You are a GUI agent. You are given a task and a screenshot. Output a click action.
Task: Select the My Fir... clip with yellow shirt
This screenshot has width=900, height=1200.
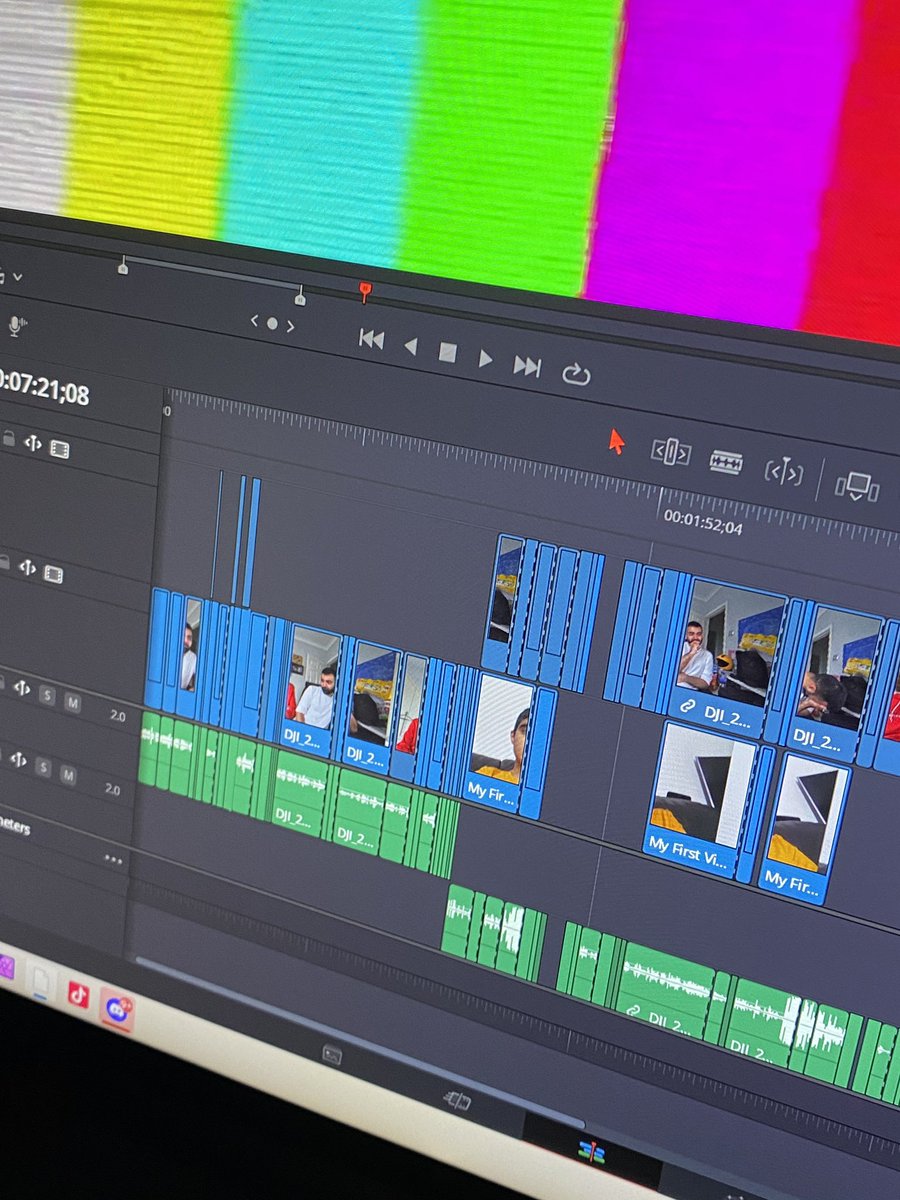click(499, 742)
